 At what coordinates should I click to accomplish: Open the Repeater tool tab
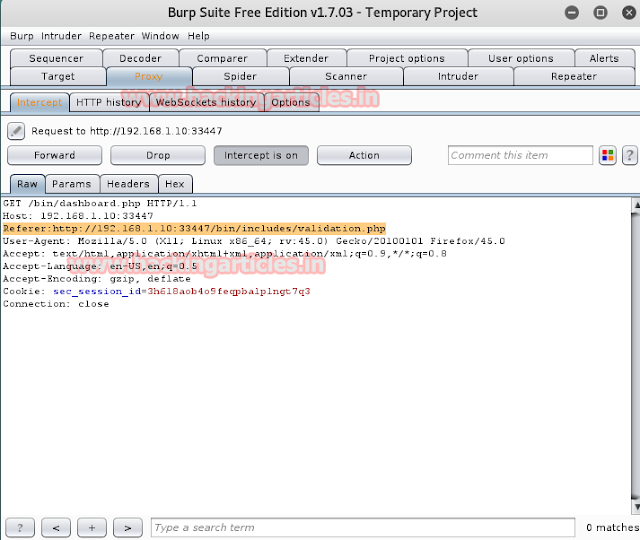(x=574, y=76)
